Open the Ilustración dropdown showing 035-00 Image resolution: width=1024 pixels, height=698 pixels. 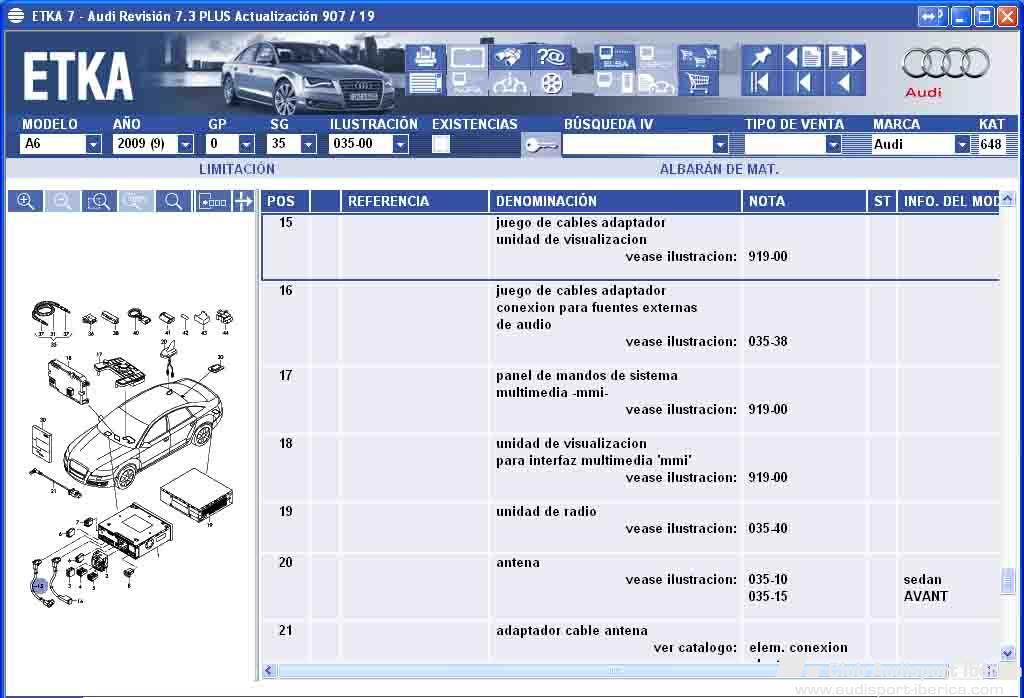[400, 144]
